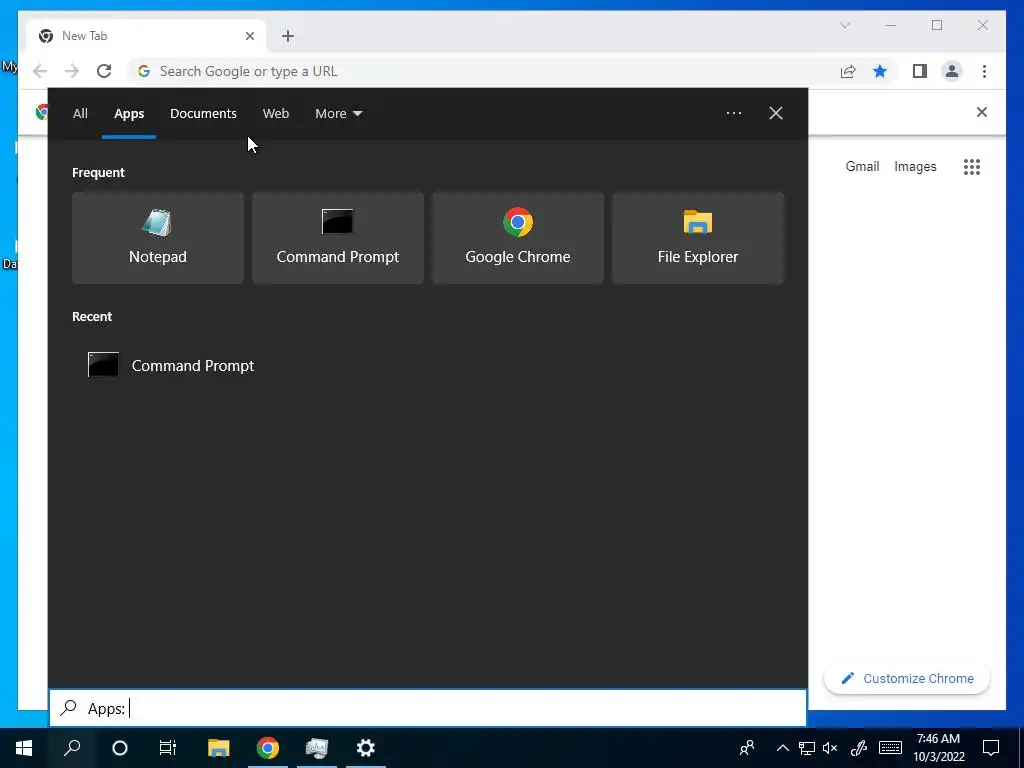Reload the Chrome page
The height and width of the screenshot is (768, 1024).
104,71
